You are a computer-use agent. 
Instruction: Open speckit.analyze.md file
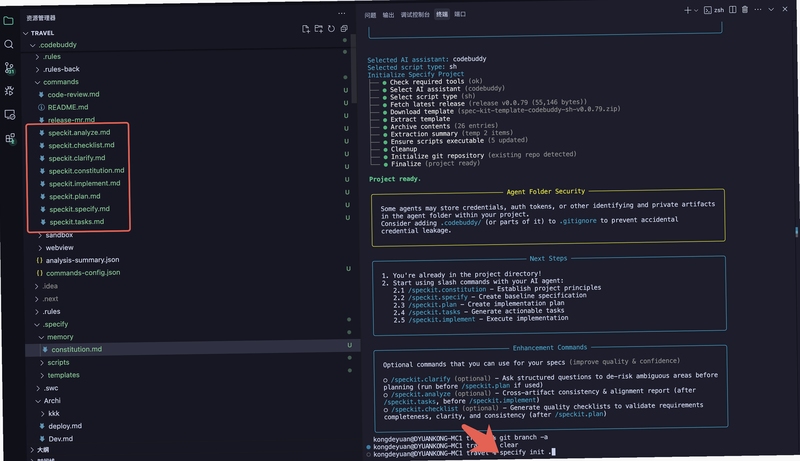pyautogui.click(x=79, y=133)
